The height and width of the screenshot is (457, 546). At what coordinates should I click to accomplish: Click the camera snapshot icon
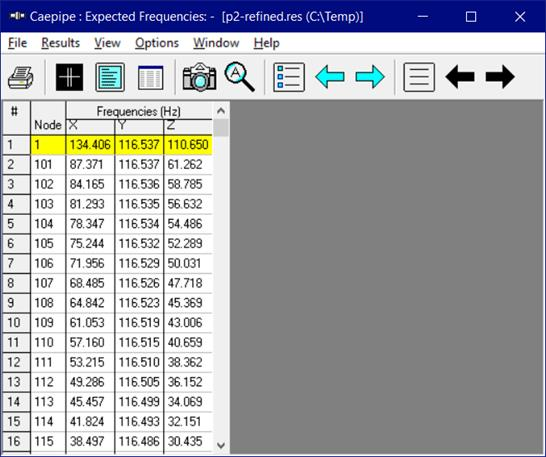pyautogui.click(x=199, y=77)
